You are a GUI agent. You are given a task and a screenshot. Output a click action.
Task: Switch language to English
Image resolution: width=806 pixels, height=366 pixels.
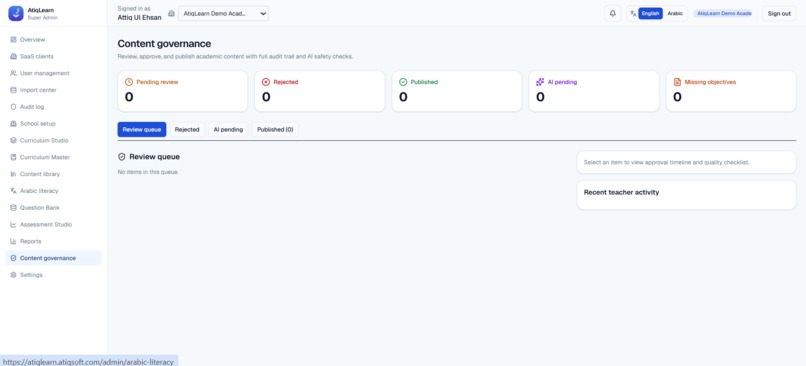coord(650,13)
